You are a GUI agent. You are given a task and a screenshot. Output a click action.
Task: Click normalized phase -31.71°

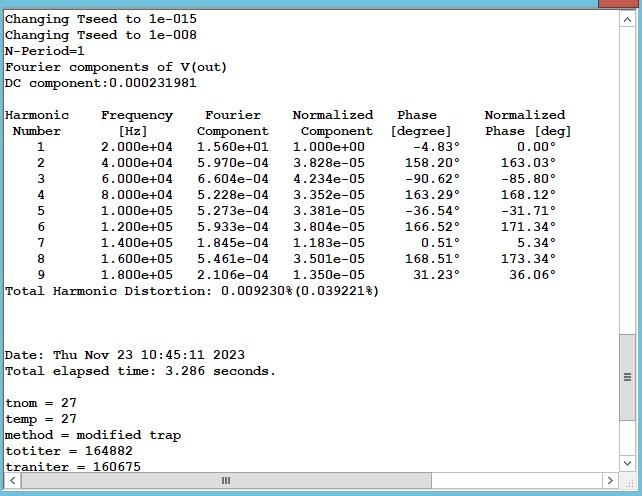(x=529, y=211)
